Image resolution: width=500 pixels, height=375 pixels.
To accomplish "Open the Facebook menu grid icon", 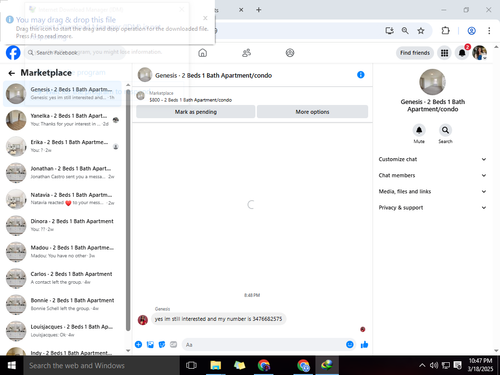I will [444, 53].
